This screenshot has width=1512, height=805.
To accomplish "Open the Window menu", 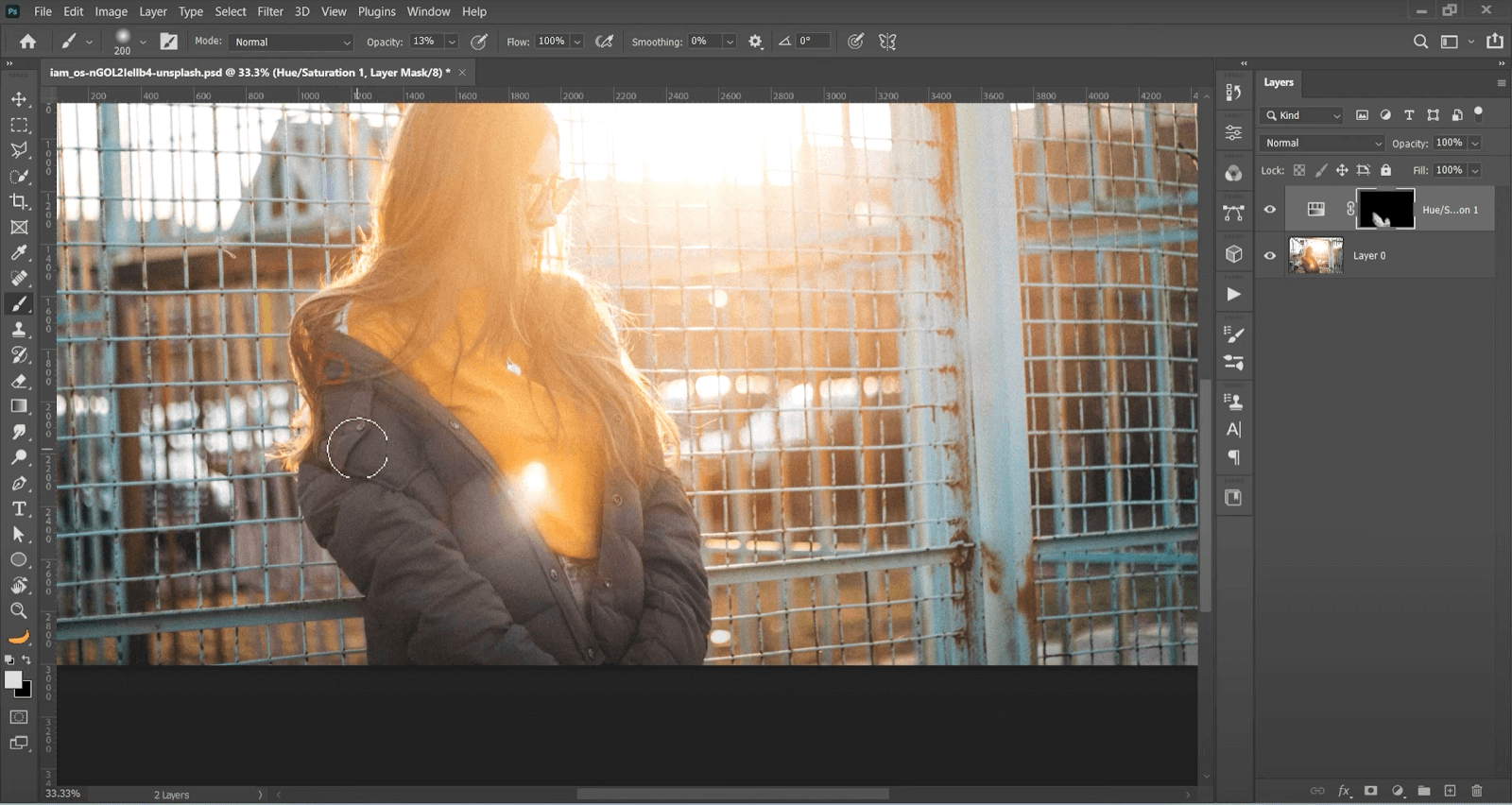I will [x=428, y=11].
